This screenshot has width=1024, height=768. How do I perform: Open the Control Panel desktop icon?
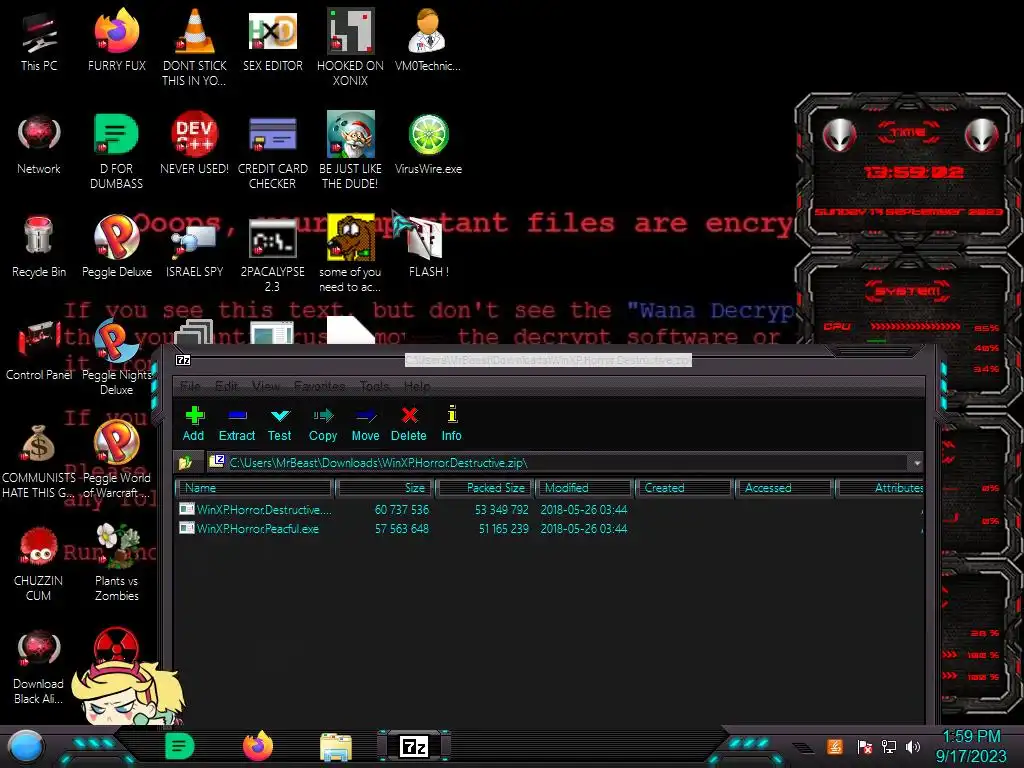coord(39,351)
